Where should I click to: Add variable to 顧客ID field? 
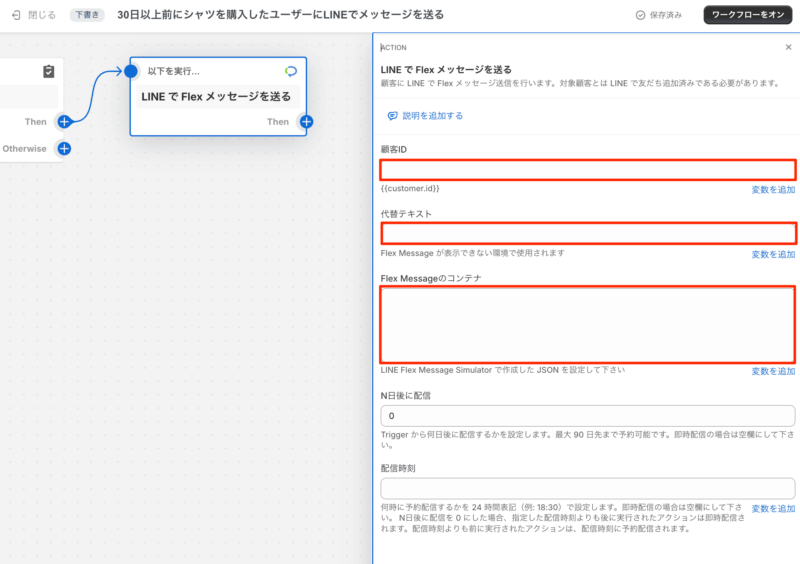click(773, 190)
